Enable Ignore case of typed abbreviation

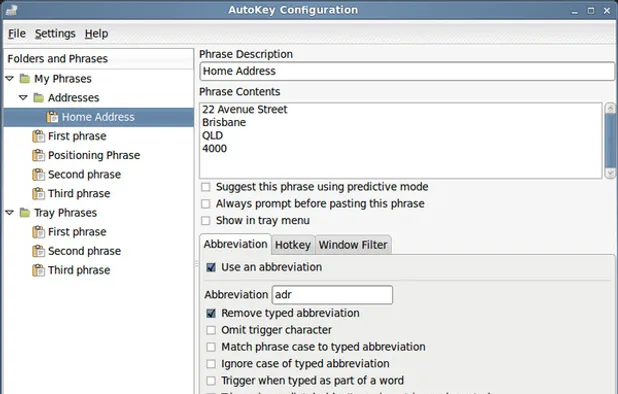click(211, 364)
